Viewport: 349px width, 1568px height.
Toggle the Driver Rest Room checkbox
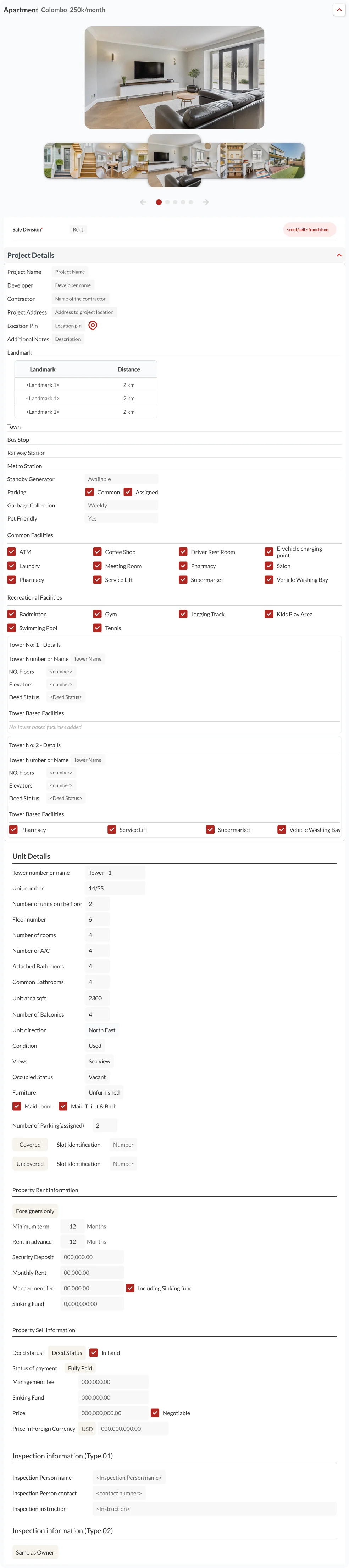[183, 551]
